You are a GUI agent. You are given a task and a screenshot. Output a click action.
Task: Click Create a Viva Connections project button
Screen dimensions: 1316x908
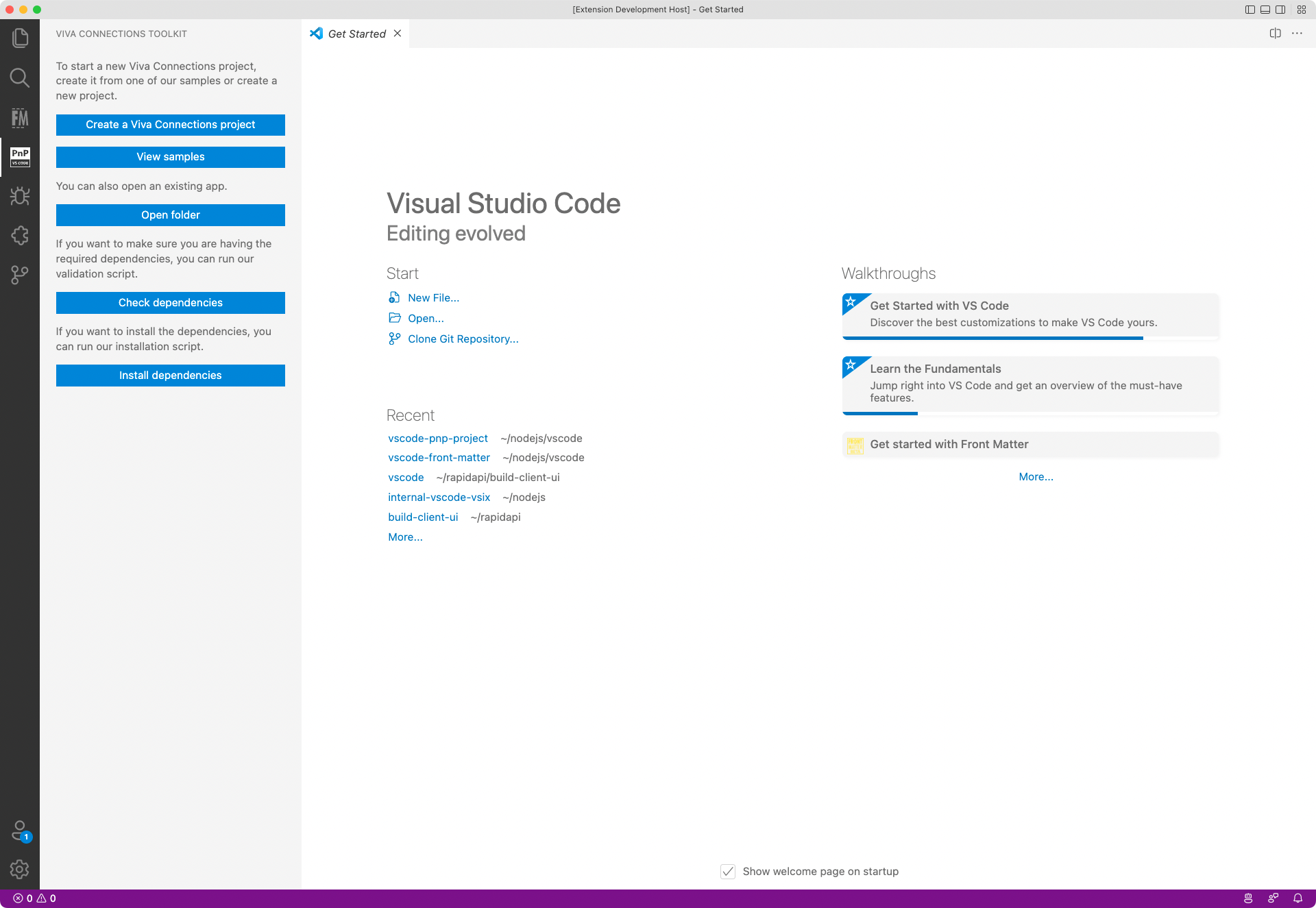pyautogui.click(x=170, y=124)
